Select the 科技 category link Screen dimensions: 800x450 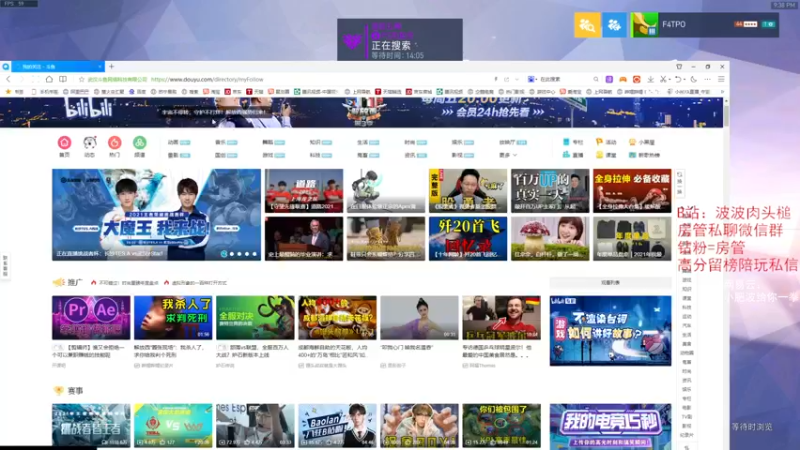(321, 155)
